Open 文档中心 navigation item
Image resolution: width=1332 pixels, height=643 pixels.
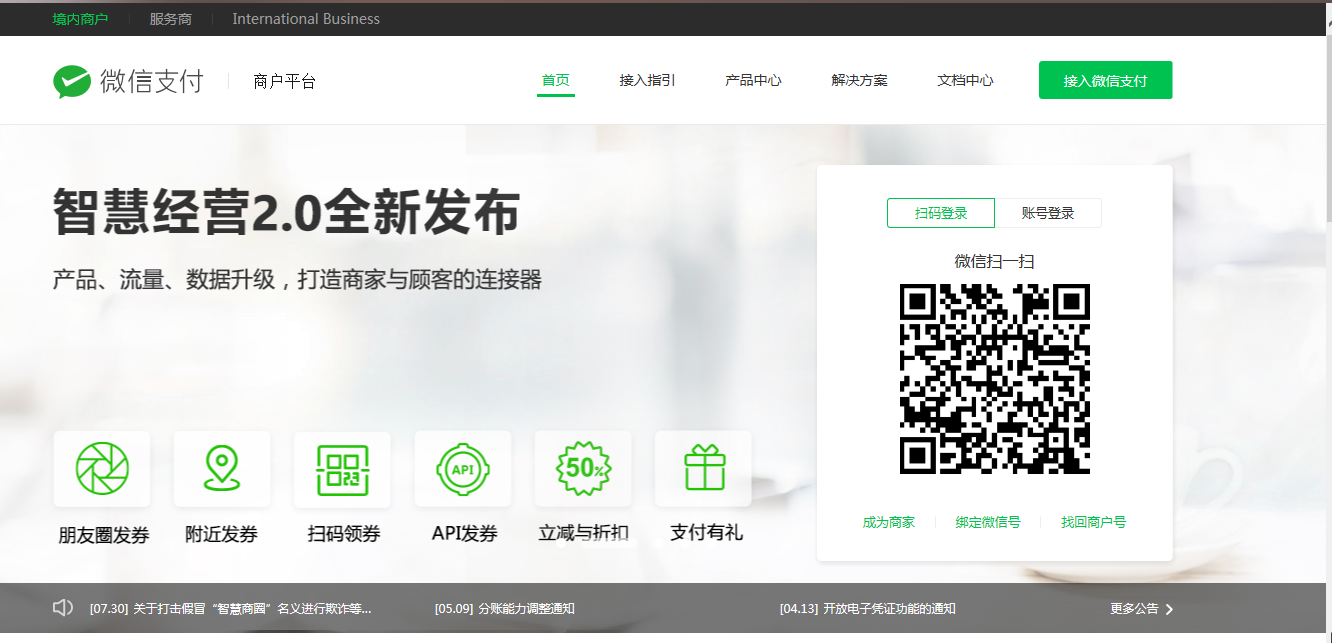click(x=965, y=80)
